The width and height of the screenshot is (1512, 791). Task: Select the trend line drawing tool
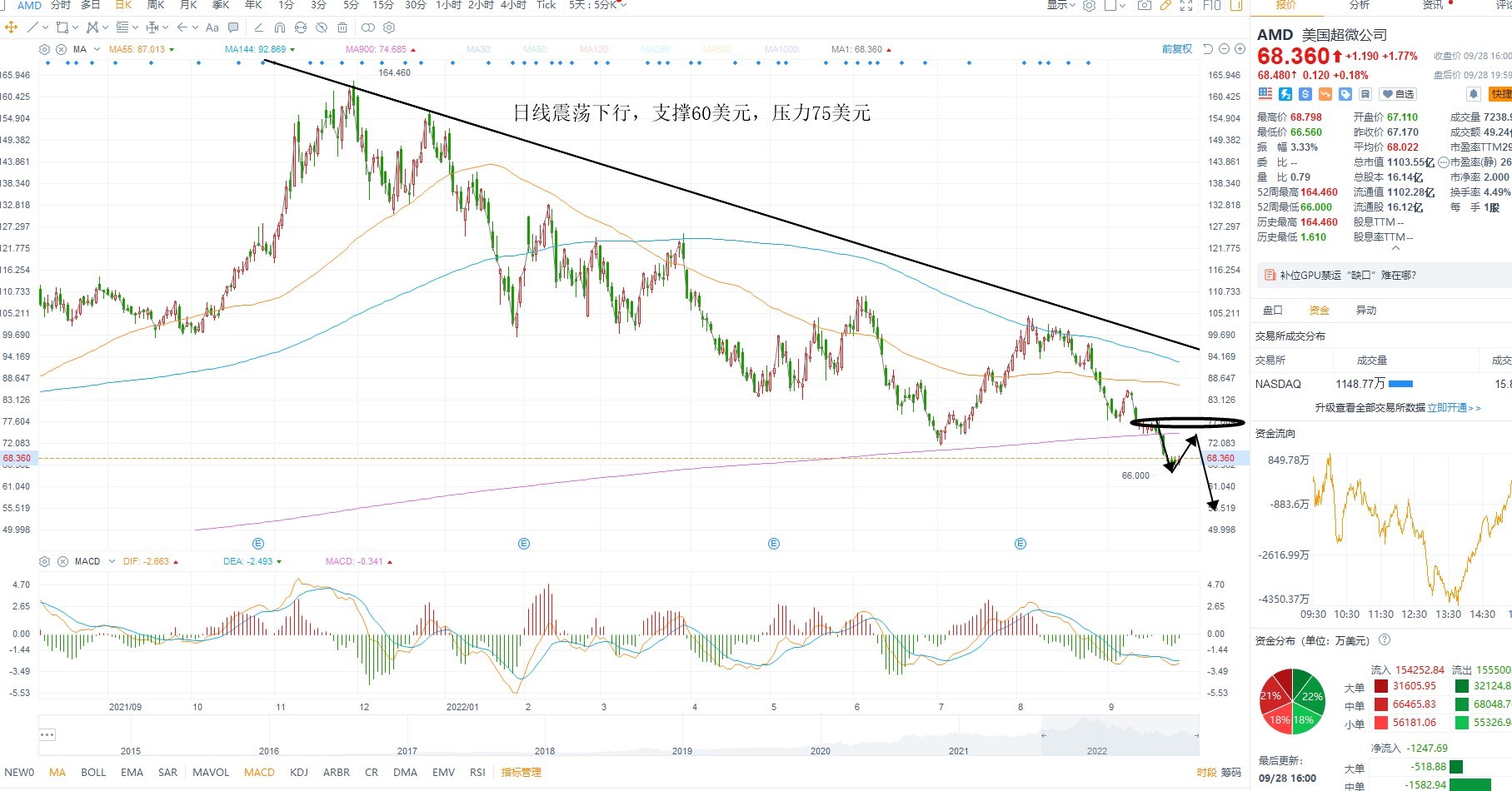pos(32,27)
